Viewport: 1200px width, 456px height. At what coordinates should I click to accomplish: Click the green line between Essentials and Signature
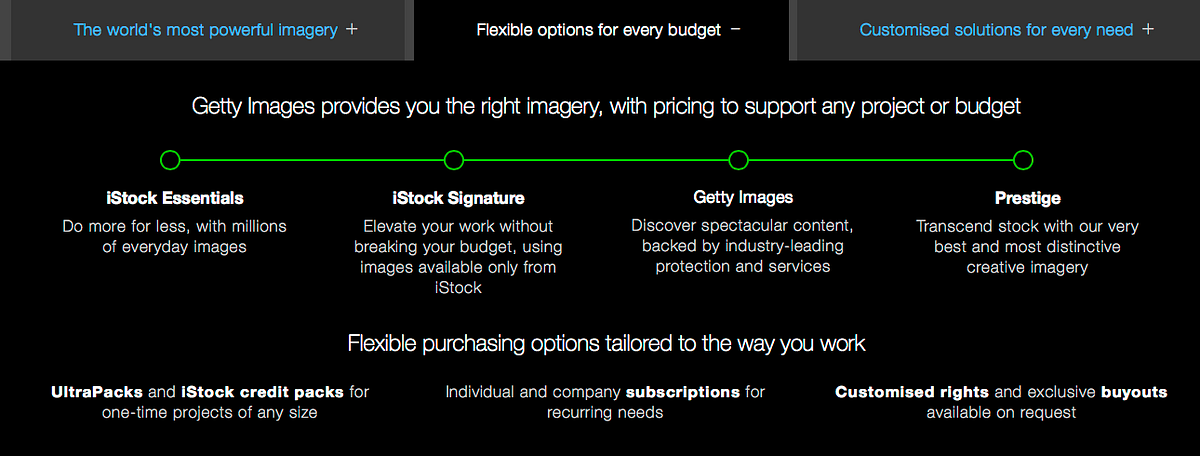312,160
